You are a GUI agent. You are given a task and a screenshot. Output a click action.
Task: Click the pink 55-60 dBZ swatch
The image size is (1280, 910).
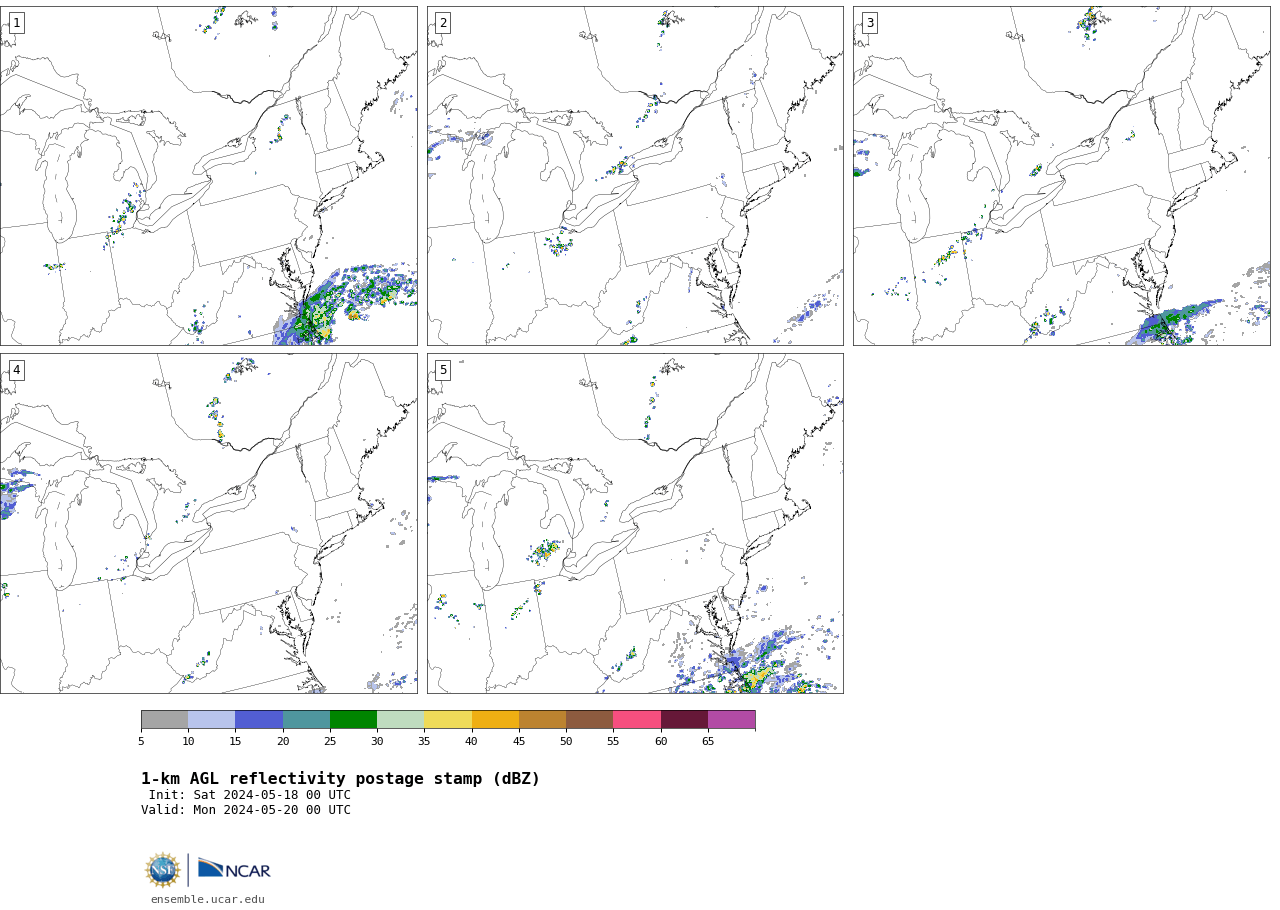click(x=637, y=720)
